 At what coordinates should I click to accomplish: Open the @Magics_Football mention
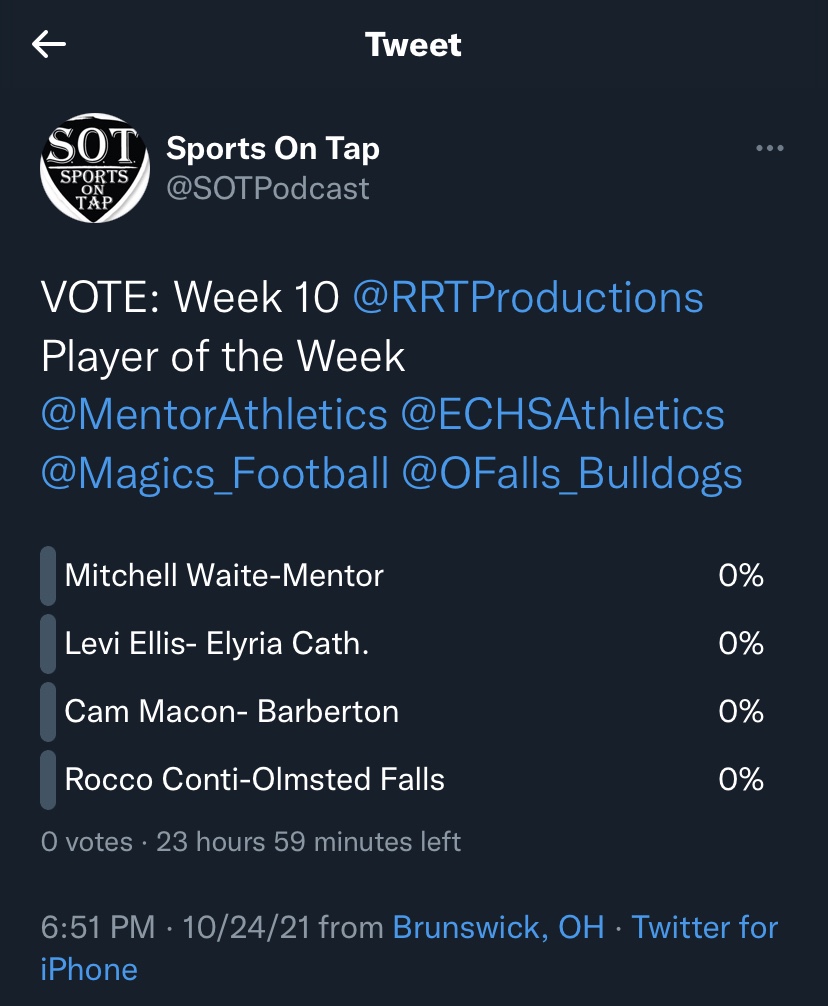coord(214,473)
